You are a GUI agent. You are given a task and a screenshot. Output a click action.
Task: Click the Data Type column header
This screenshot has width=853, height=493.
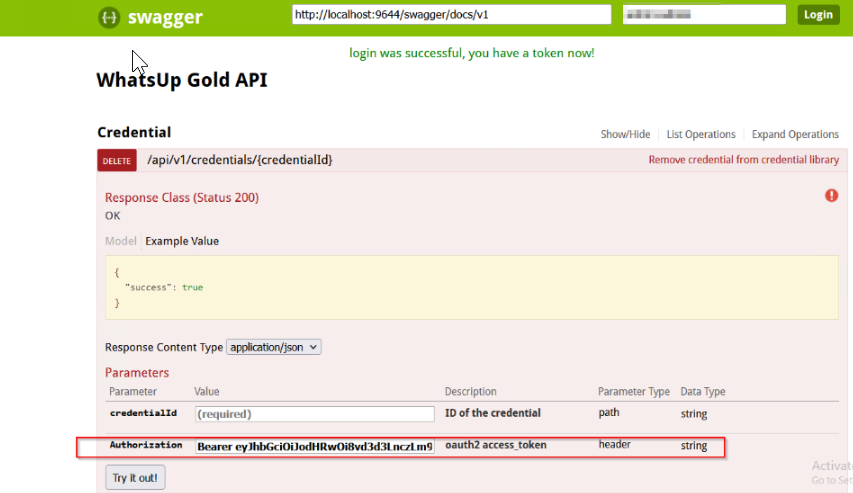(x=703, y=392)
